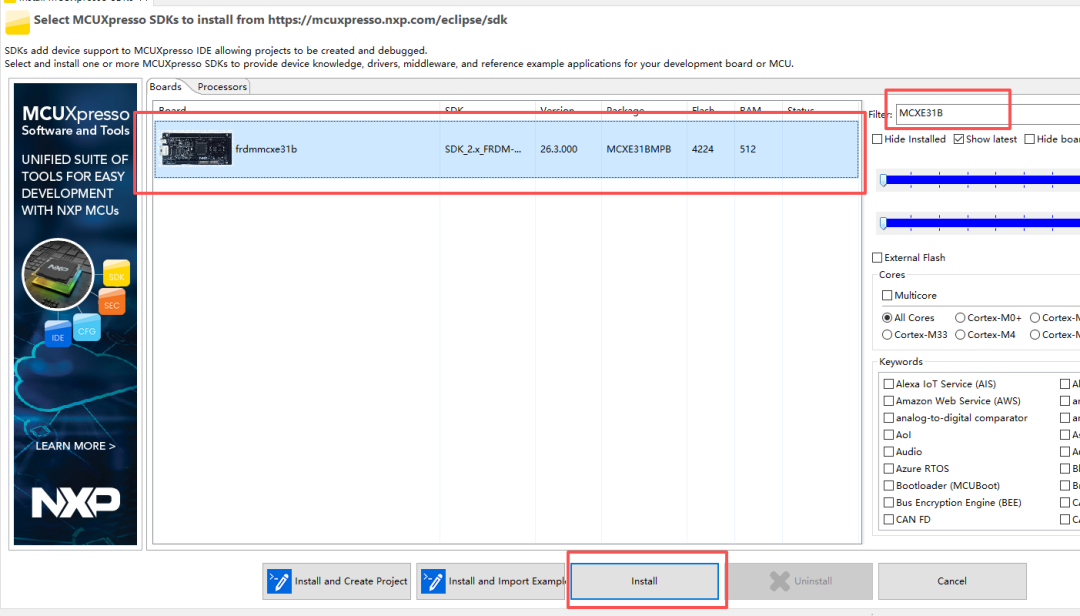Enable the AoI keyword checkbox

click(889, 435)
